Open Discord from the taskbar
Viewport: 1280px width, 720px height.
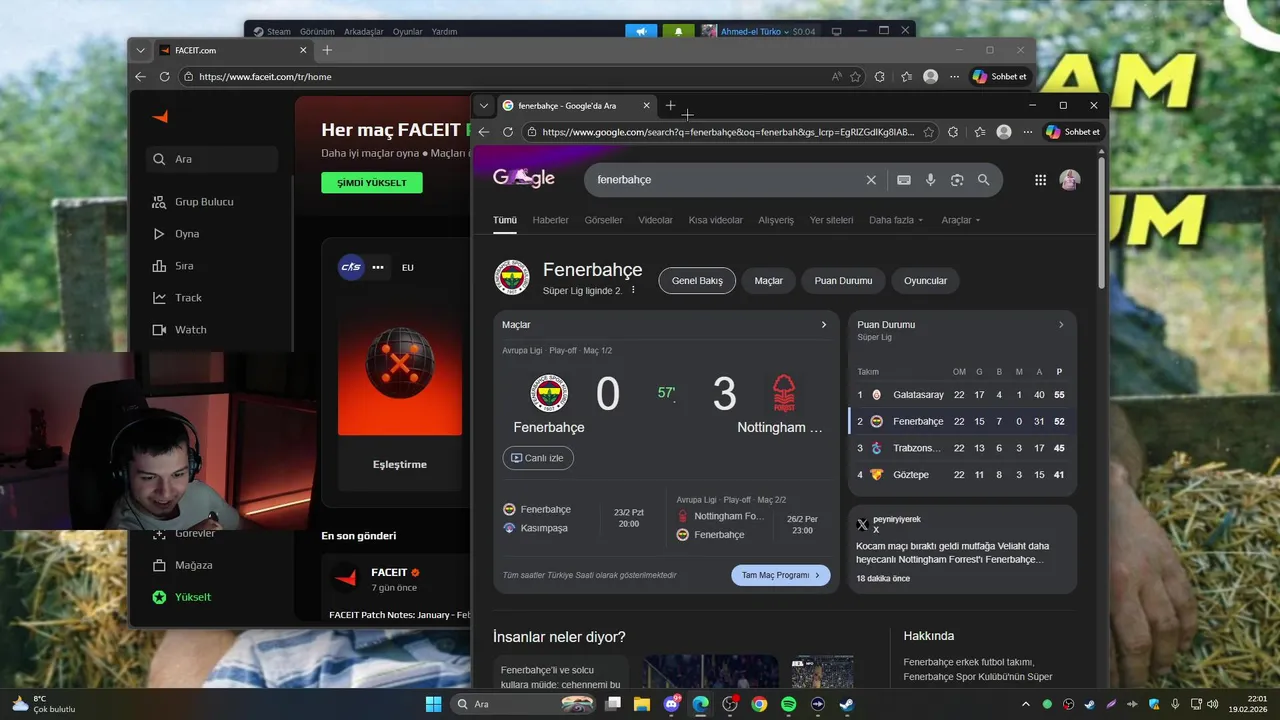(671, 704)
